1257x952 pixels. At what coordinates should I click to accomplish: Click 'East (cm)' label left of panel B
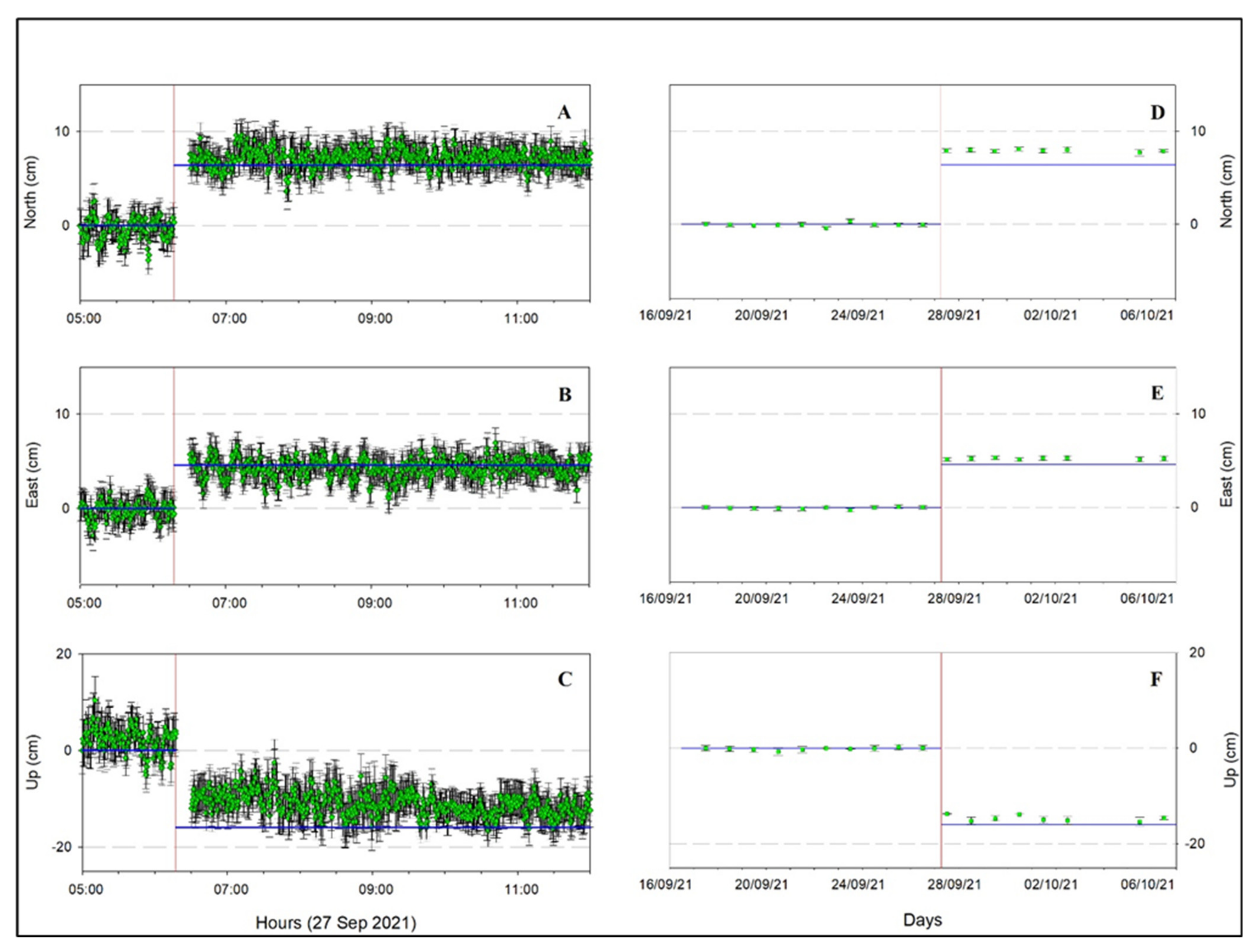(x=32, y=475)
